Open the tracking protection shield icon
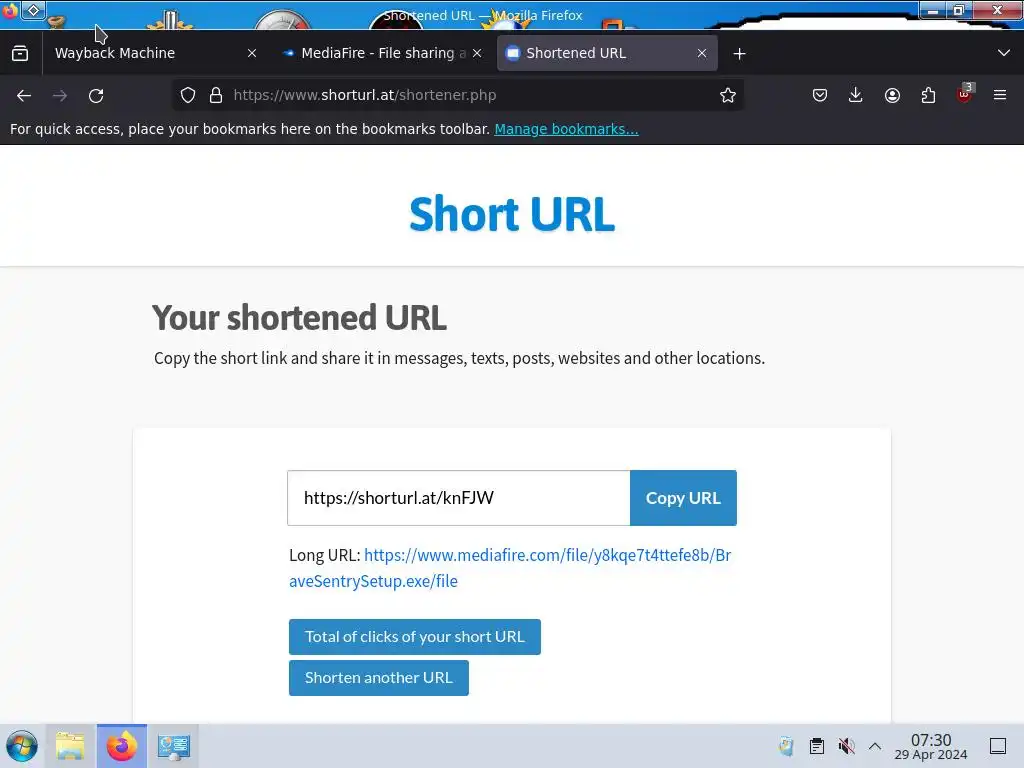 pos(188,95)
